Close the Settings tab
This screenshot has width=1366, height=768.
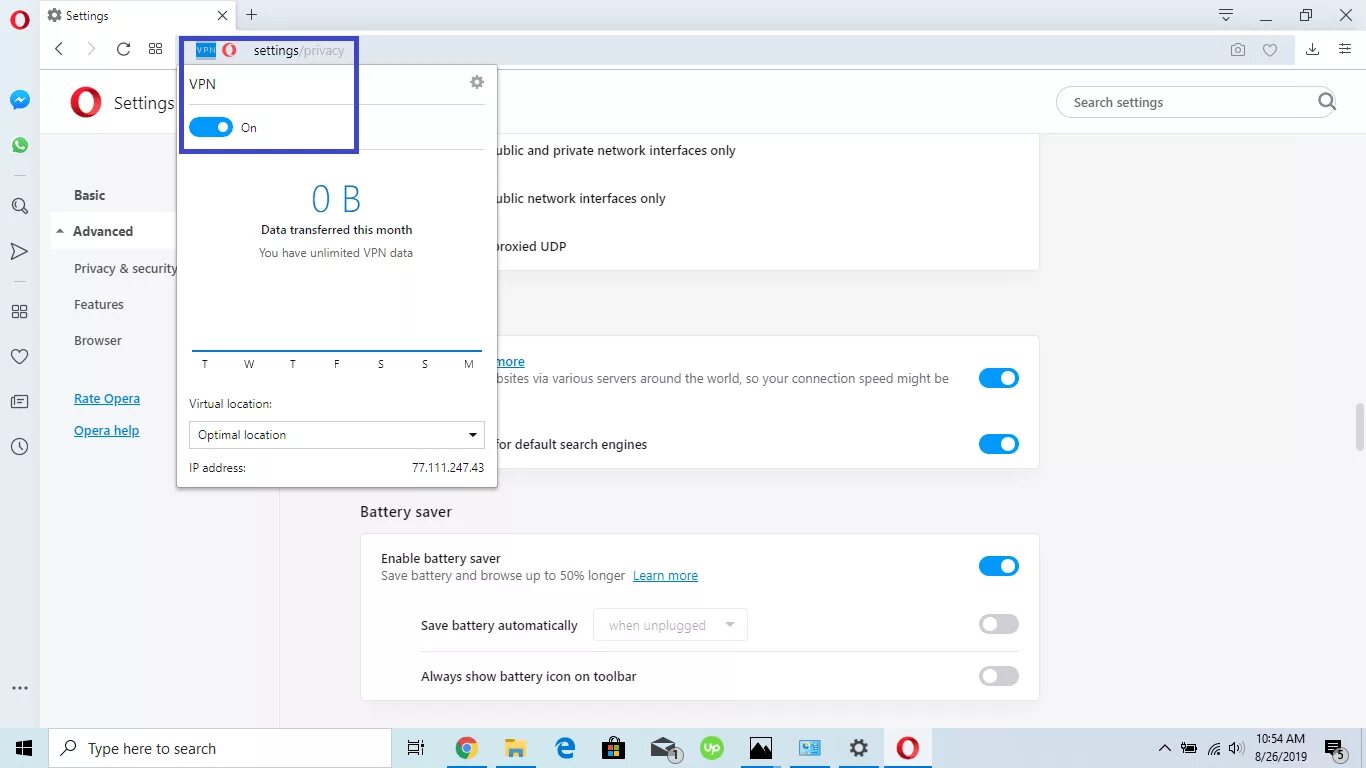222,15
